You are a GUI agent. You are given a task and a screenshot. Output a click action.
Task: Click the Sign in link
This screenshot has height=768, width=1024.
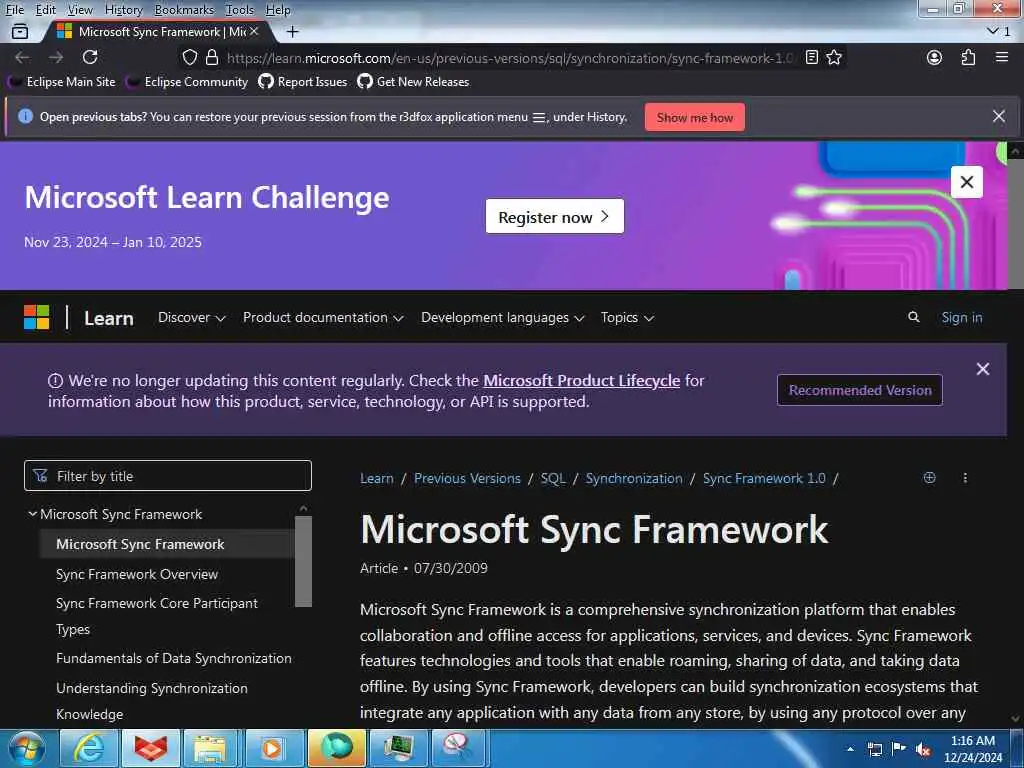click(961, 317)
